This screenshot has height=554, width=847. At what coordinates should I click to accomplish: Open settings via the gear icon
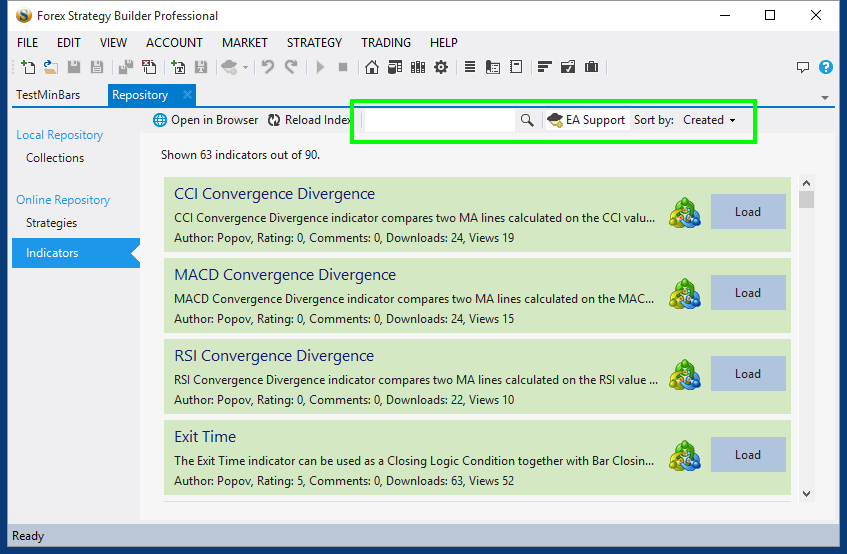(440, 68)
